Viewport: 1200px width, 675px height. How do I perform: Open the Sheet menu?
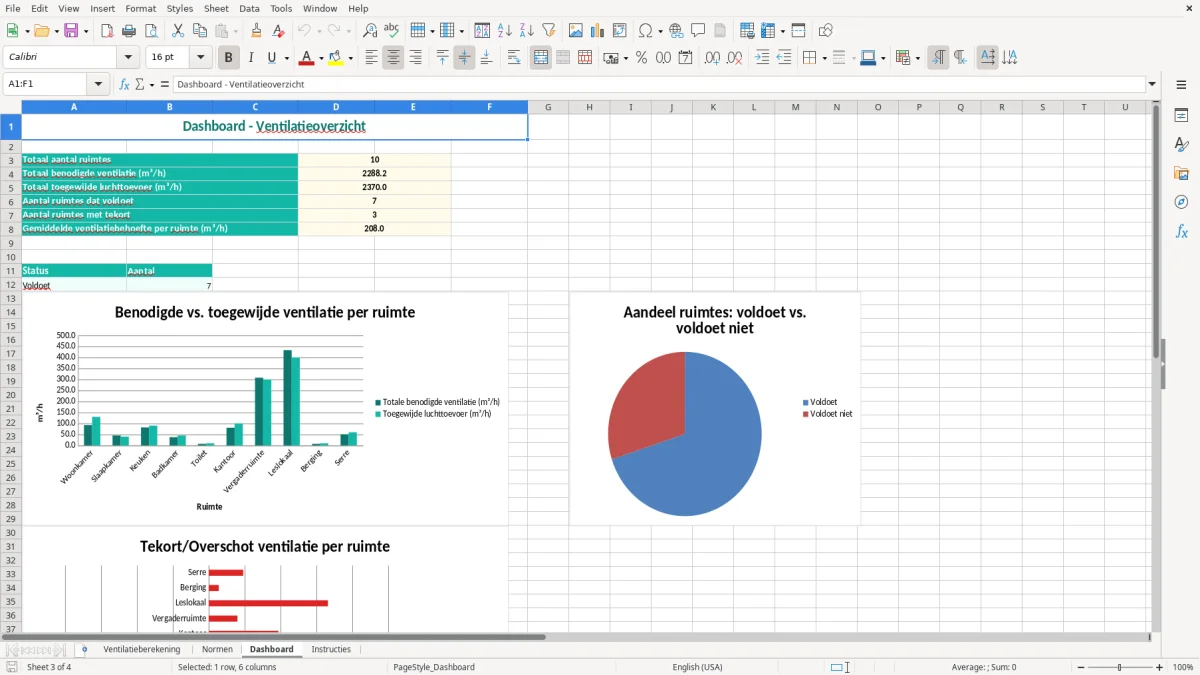[x=216, y=8]
